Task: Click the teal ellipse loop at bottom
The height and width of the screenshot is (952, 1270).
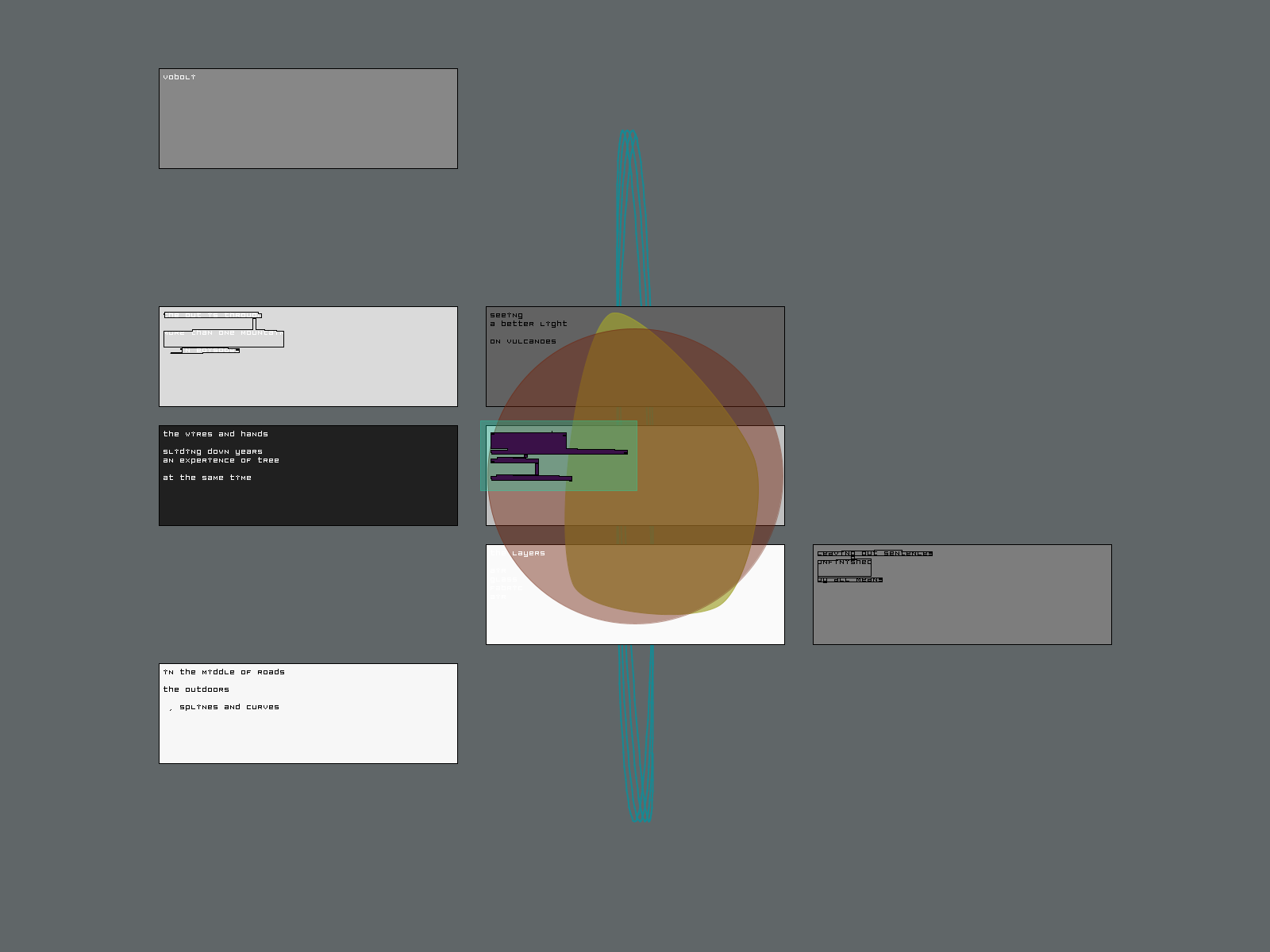Action: [637, 738]
